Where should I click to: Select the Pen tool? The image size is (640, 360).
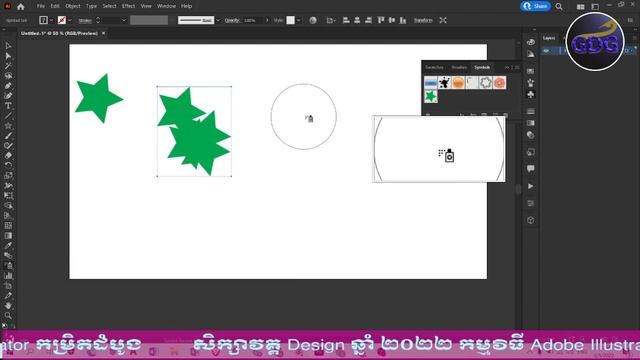(x=8, y=86)
